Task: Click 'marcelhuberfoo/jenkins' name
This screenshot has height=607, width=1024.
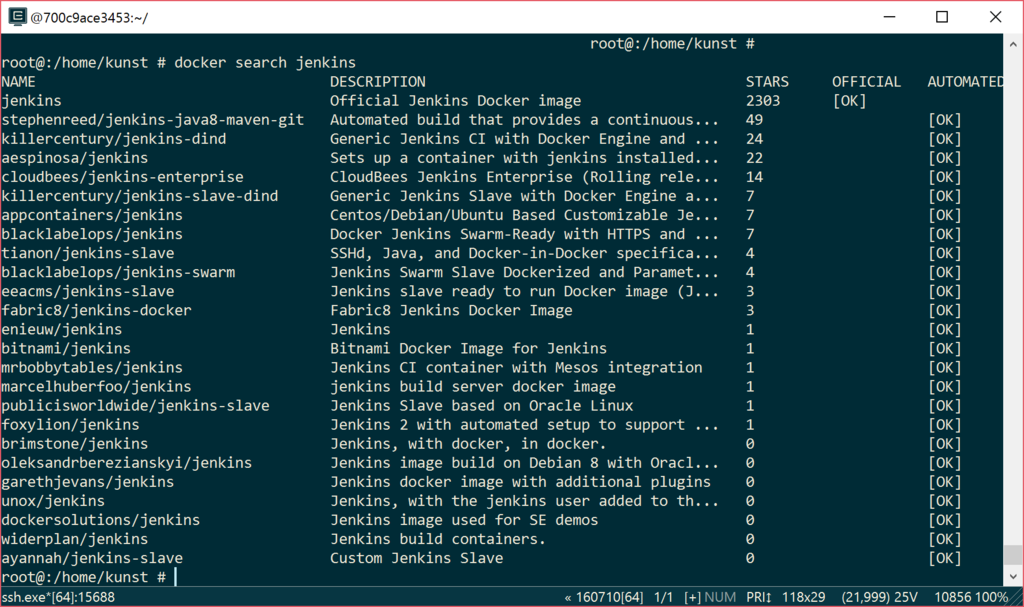Action: 96,386
